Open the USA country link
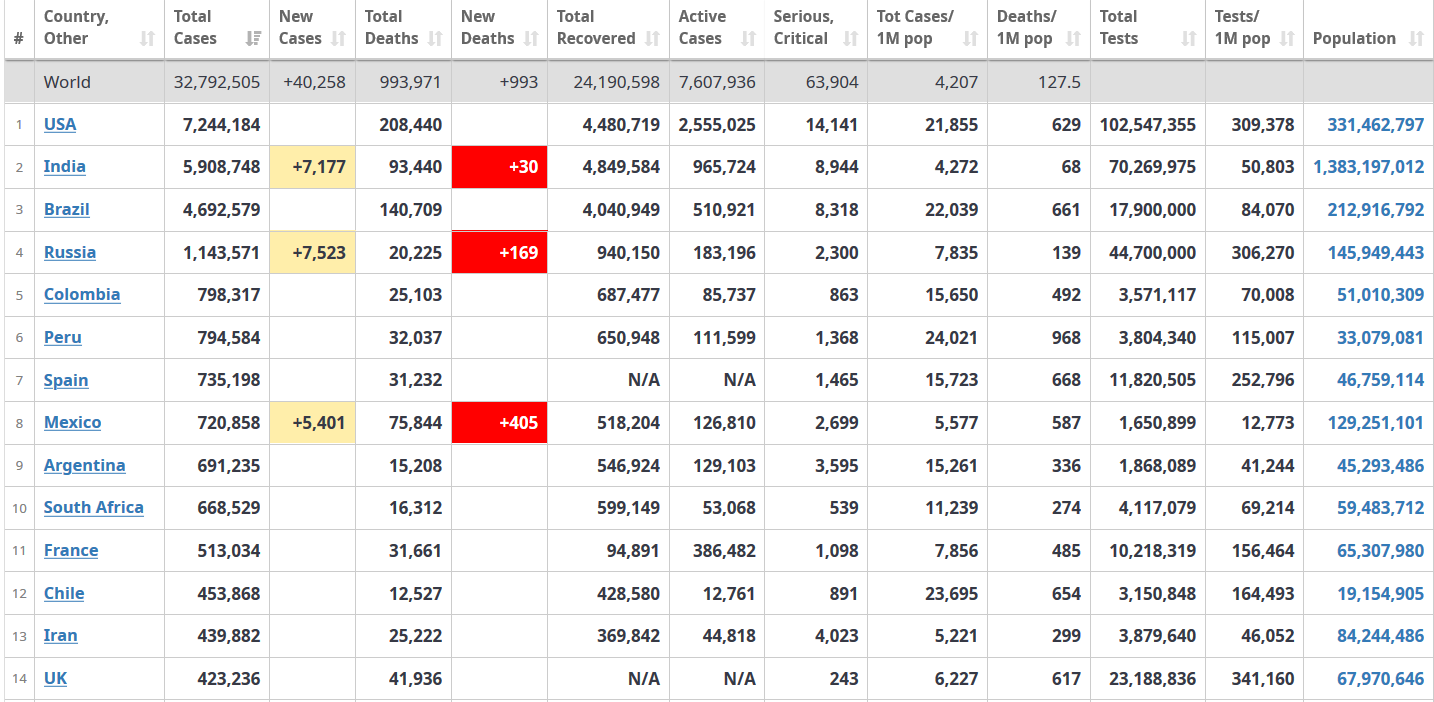 [60, 124]
